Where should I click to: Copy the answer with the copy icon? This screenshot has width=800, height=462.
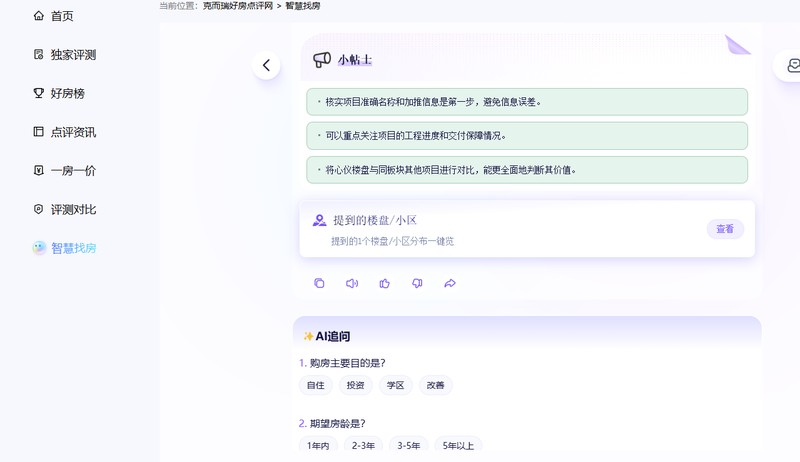point(319,283)
